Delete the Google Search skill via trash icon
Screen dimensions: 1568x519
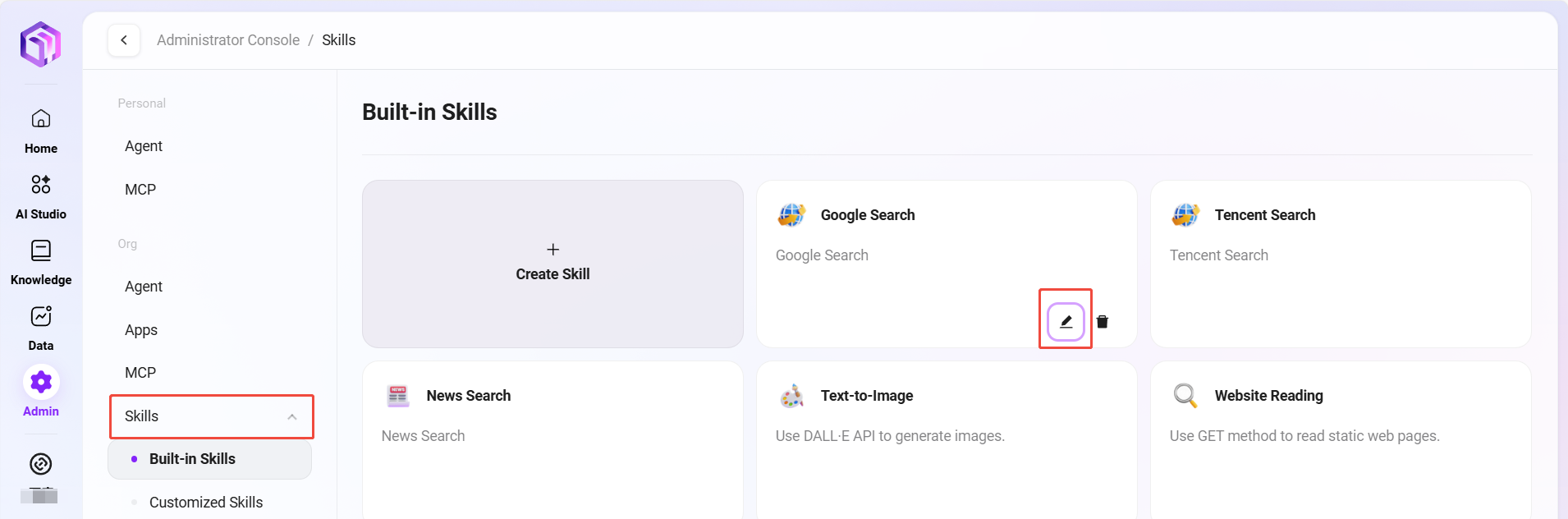pos(1103,322)
